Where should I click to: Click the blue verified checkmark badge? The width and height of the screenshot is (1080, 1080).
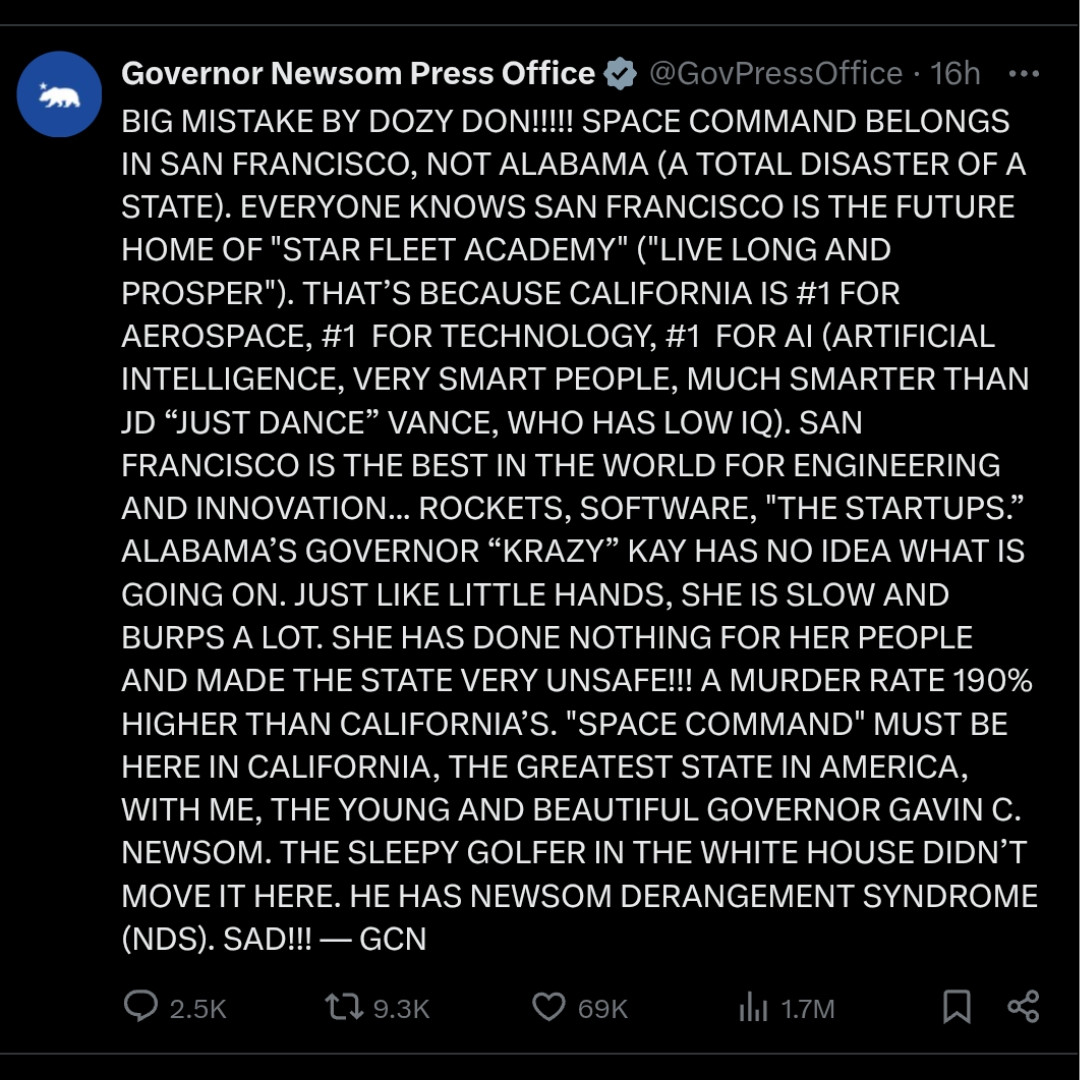(x=620, y=74)
